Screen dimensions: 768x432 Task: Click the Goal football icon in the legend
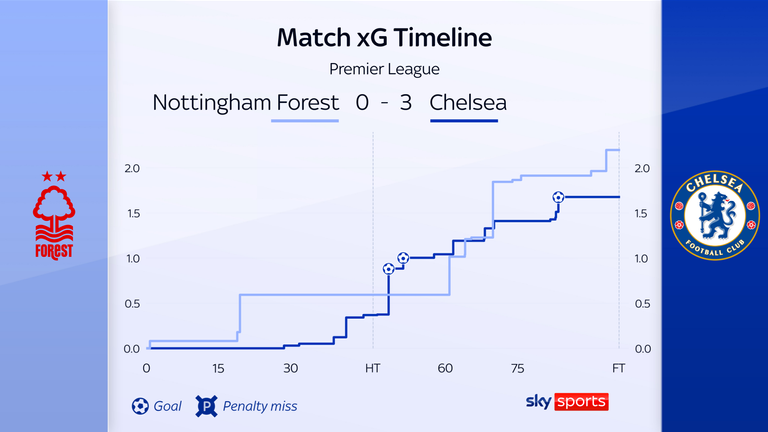click(x=139, y=406)
